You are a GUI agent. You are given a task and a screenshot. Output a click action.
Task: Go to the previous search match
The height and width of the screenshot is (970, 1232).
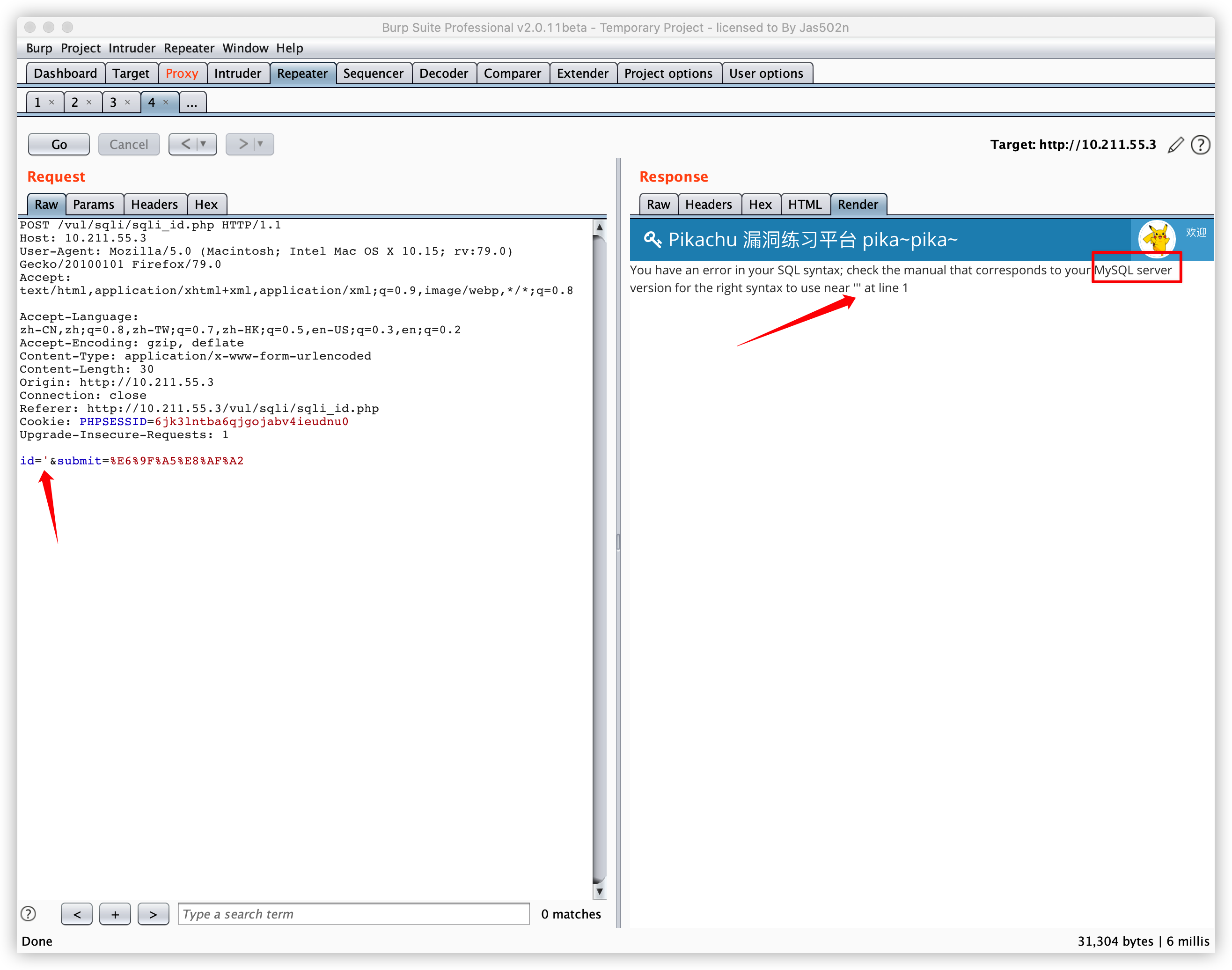[x=77, y=914]
